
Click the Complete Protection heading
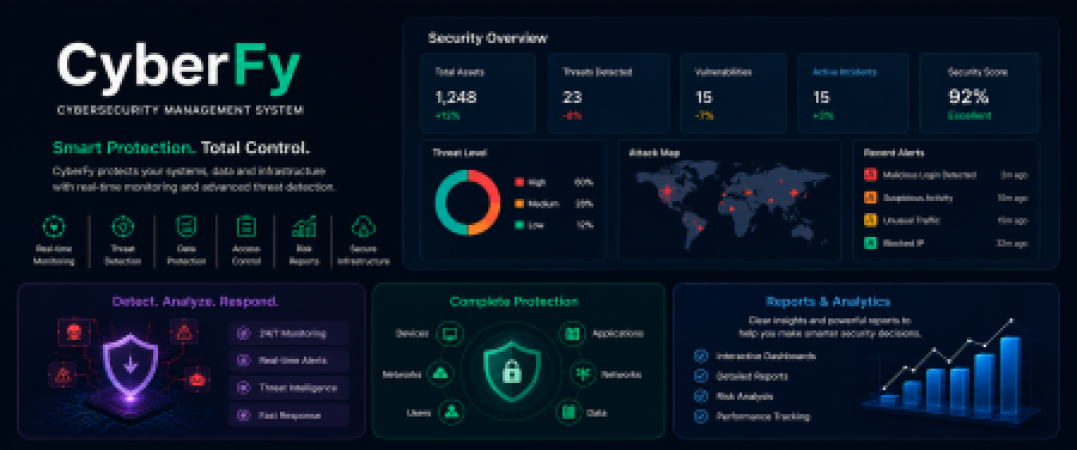514,302
